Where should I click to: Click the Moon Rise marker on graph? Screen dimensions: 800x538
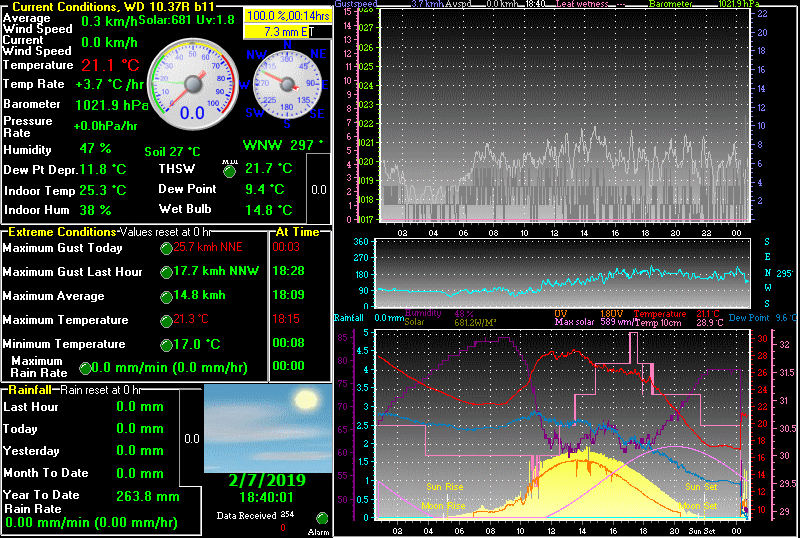(443, 506)
